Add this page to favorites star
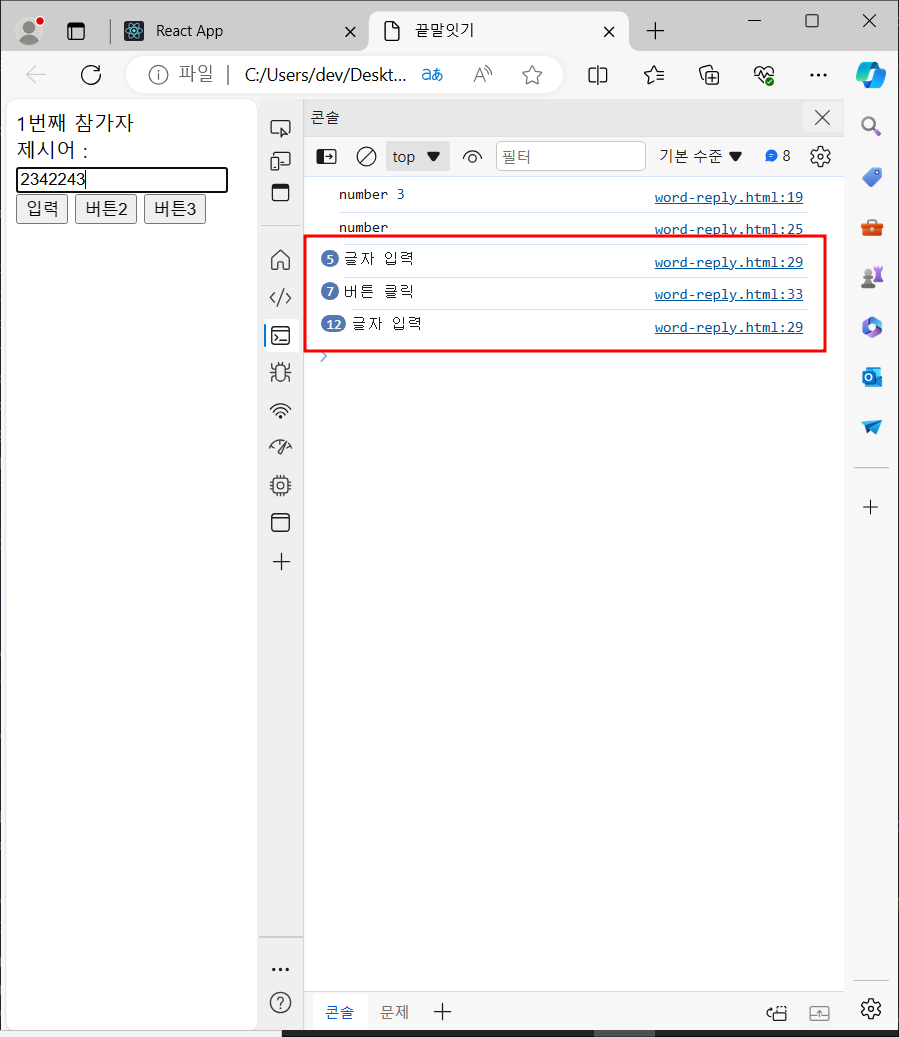The image size is (899, 1037). [532, 75]
